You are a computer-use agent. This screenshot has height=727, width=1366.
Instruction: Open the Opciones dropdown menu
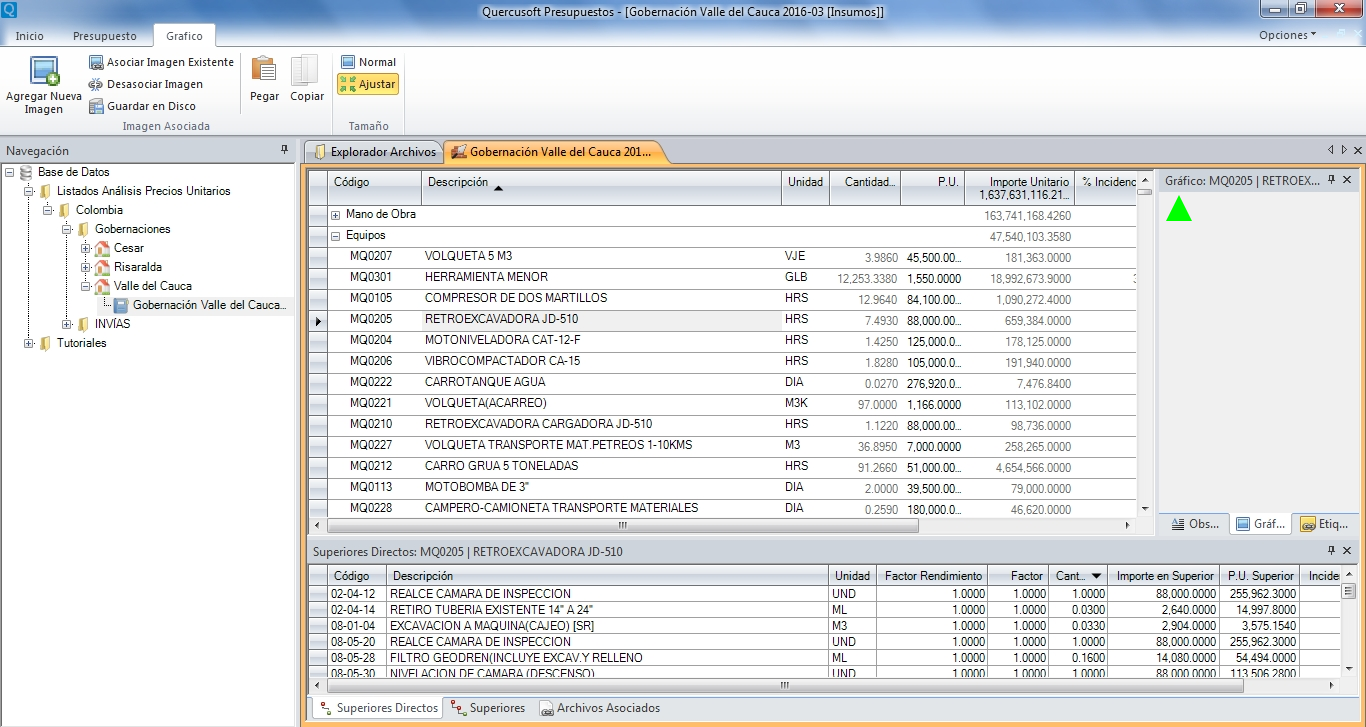click(1287, 35)
